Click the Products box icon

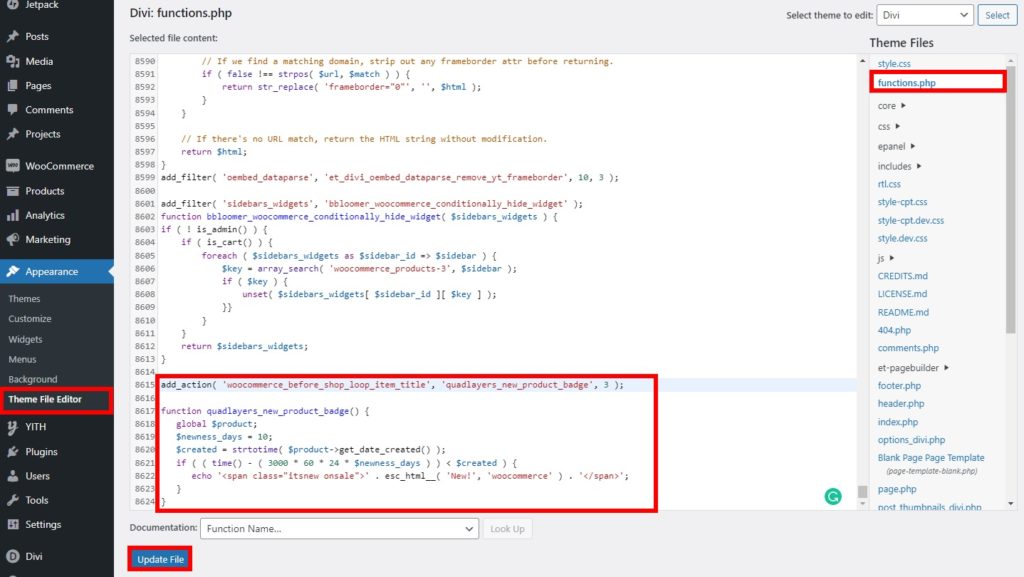12,191
